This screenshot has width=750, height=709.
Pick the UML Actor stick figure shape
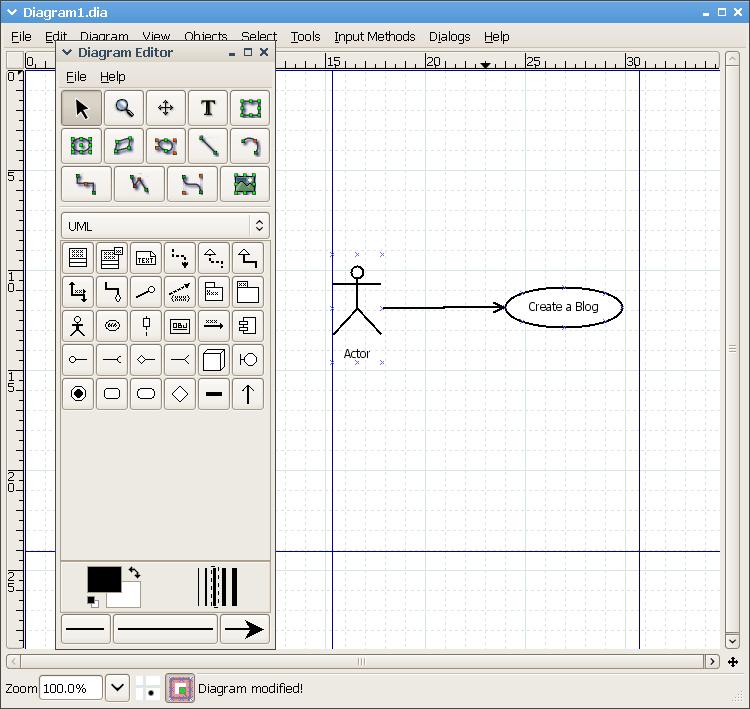point(78,326)
